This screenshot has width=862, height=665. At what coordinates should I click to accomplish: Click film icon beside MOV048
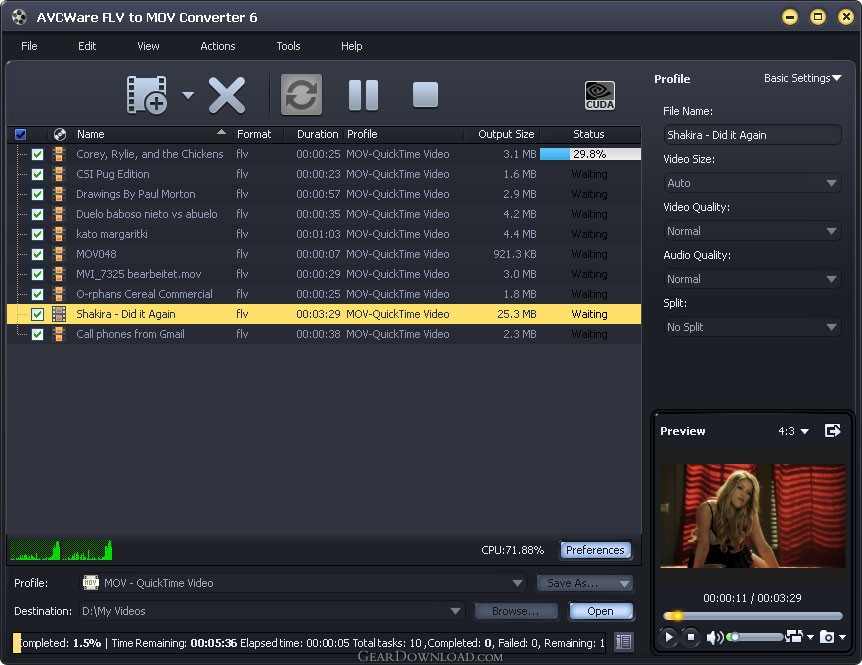coord(59,254)
